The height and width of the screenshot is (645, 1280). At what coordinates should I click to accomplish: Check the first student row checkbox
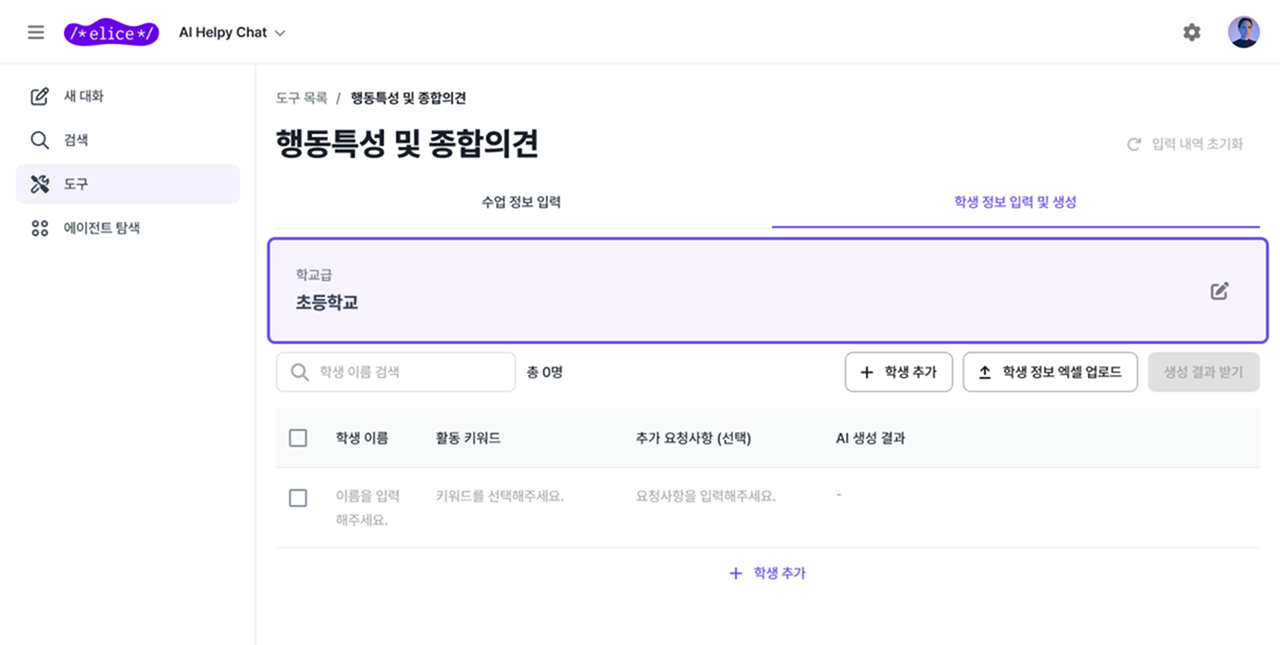(297, 498)
